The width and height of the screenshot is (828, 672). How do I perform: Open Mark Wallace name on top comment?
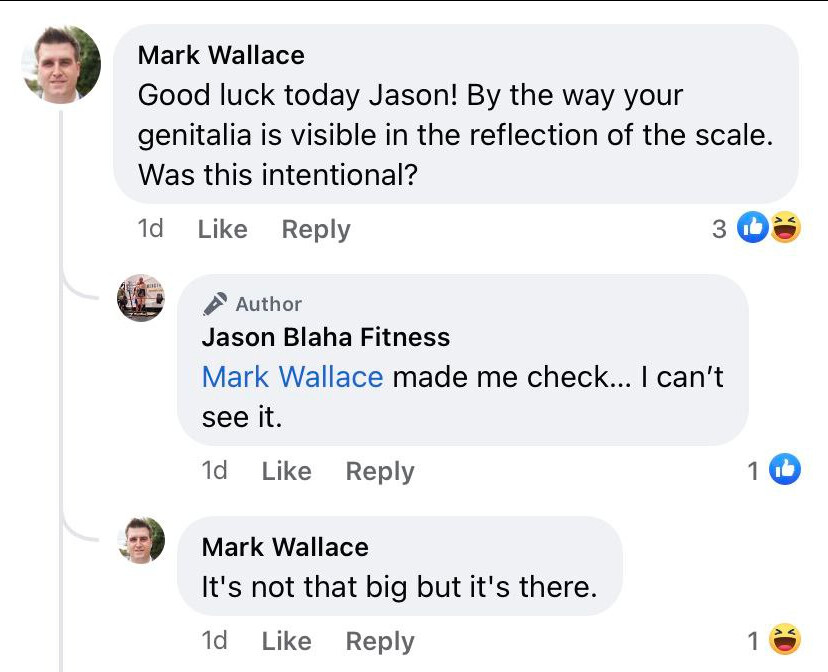[x=221, y=54]
